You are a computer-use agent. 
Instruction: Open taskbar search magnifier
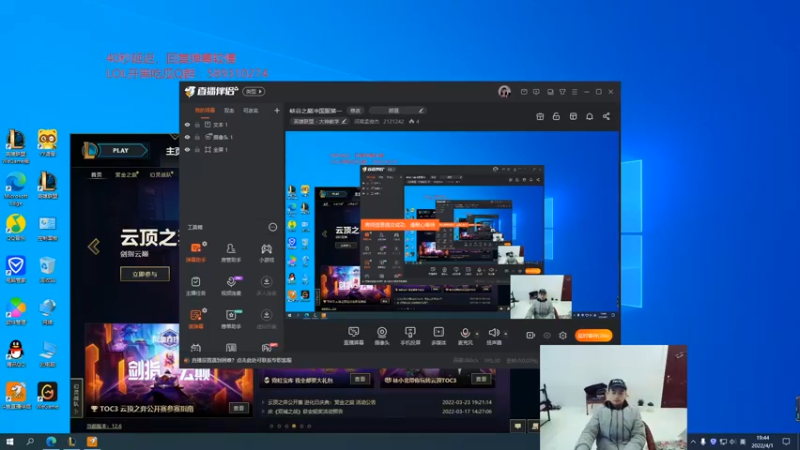click(30, 442)
